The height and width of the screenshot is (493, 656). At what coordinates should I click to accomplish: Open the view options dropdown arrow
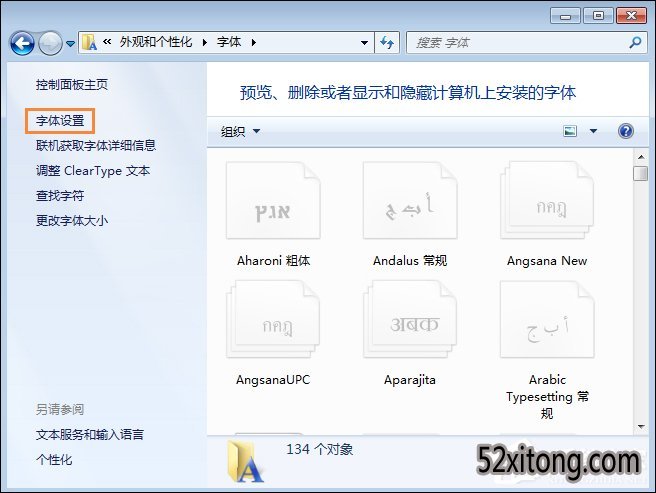593,131
